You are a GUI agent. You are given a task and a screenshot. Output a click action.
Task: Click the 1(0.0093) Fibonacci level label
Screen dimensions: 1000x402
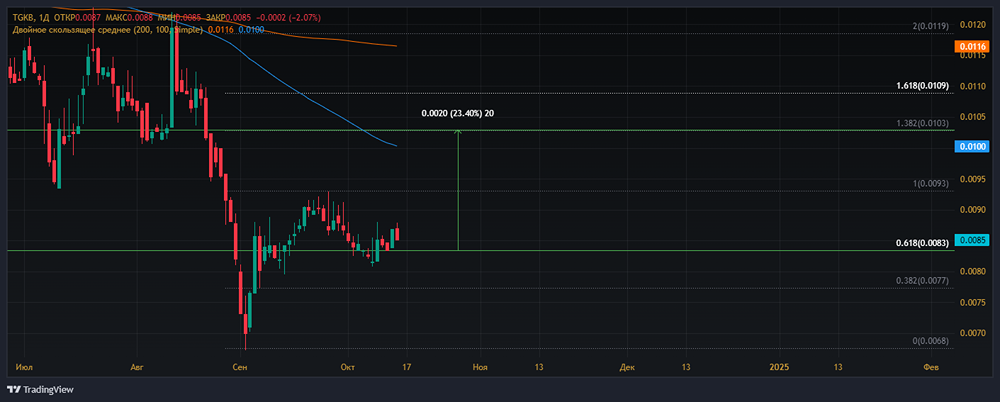click(931, 184)
